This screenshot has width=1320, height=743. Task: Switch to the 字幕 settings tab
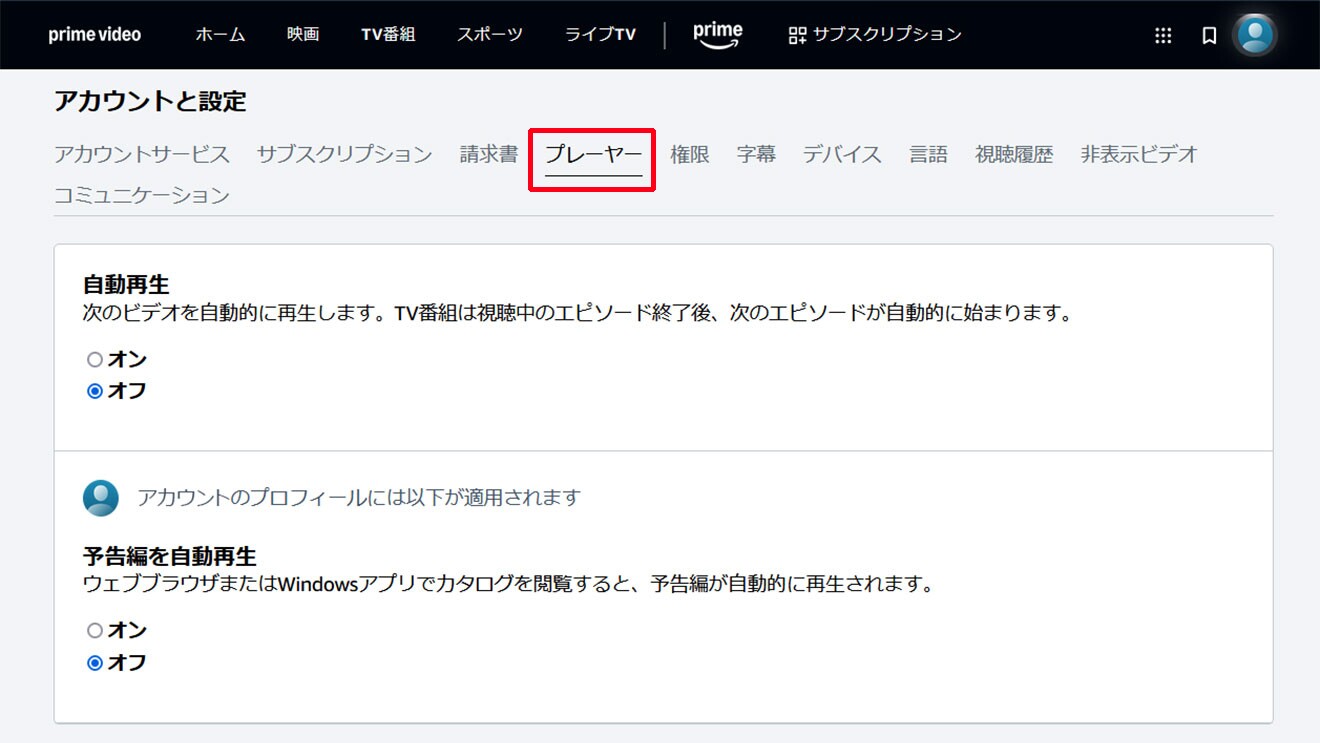tap(756, 155)
